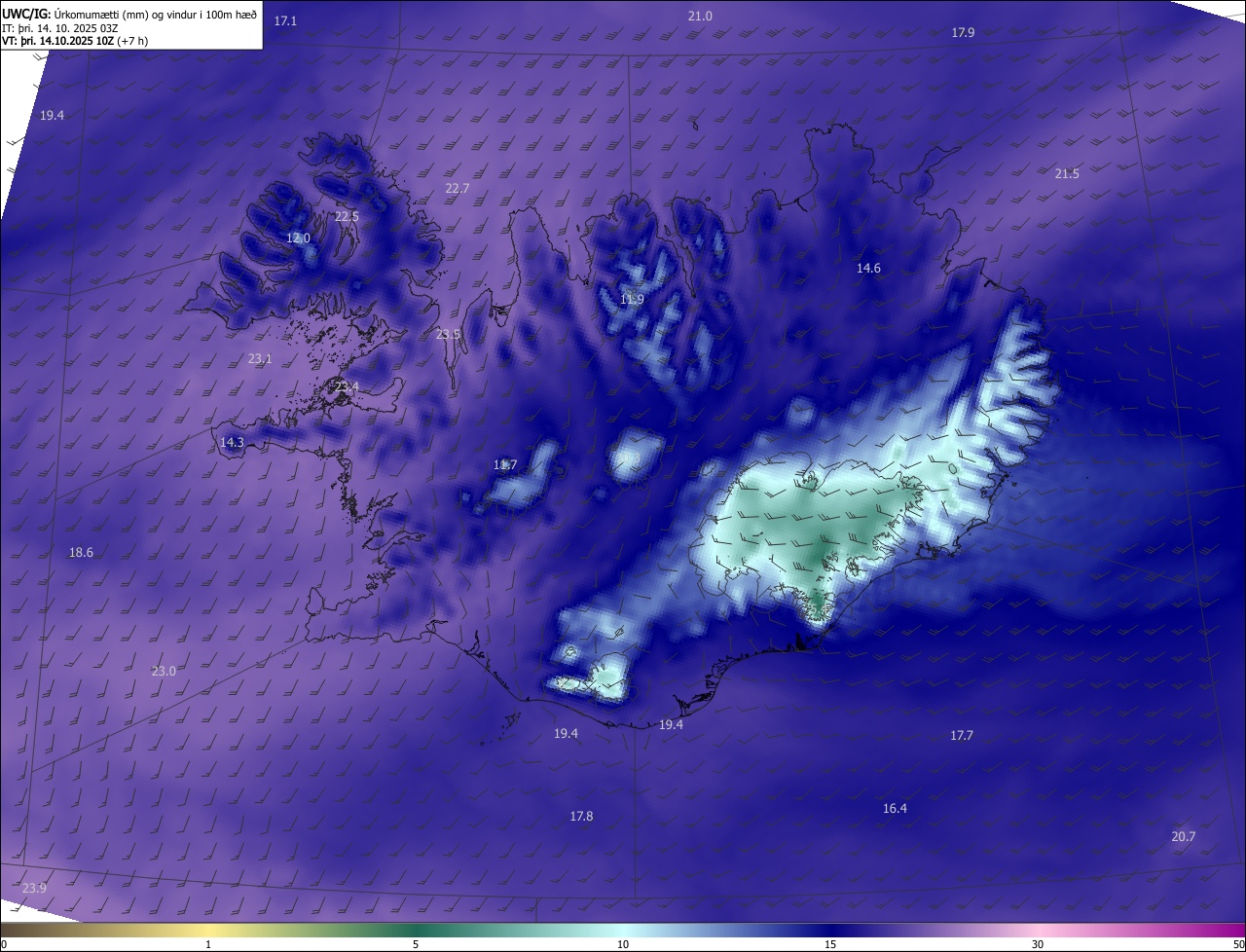The height and width of the screenshot is (952, 1246).
Task: Click the 17.1 value label on the map
Action: click(285, 20)
